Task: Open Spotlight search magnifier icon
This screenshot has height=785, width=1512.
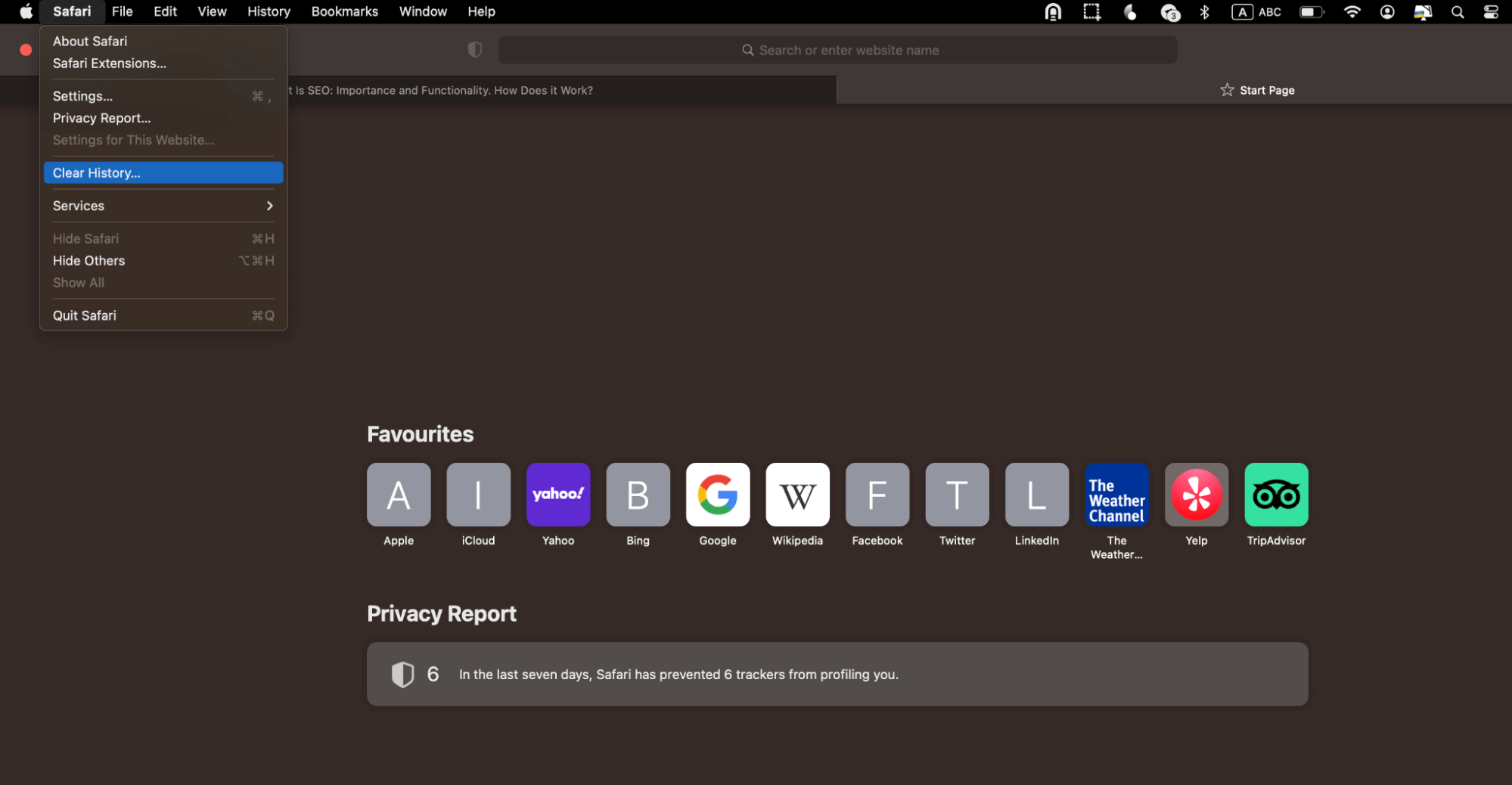Action: coord(1458,11)
